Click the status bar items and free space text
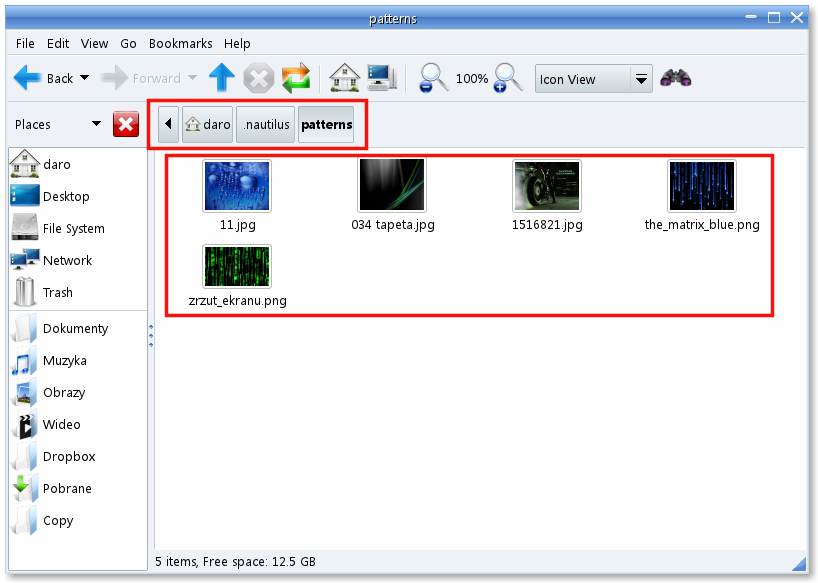 235,562
